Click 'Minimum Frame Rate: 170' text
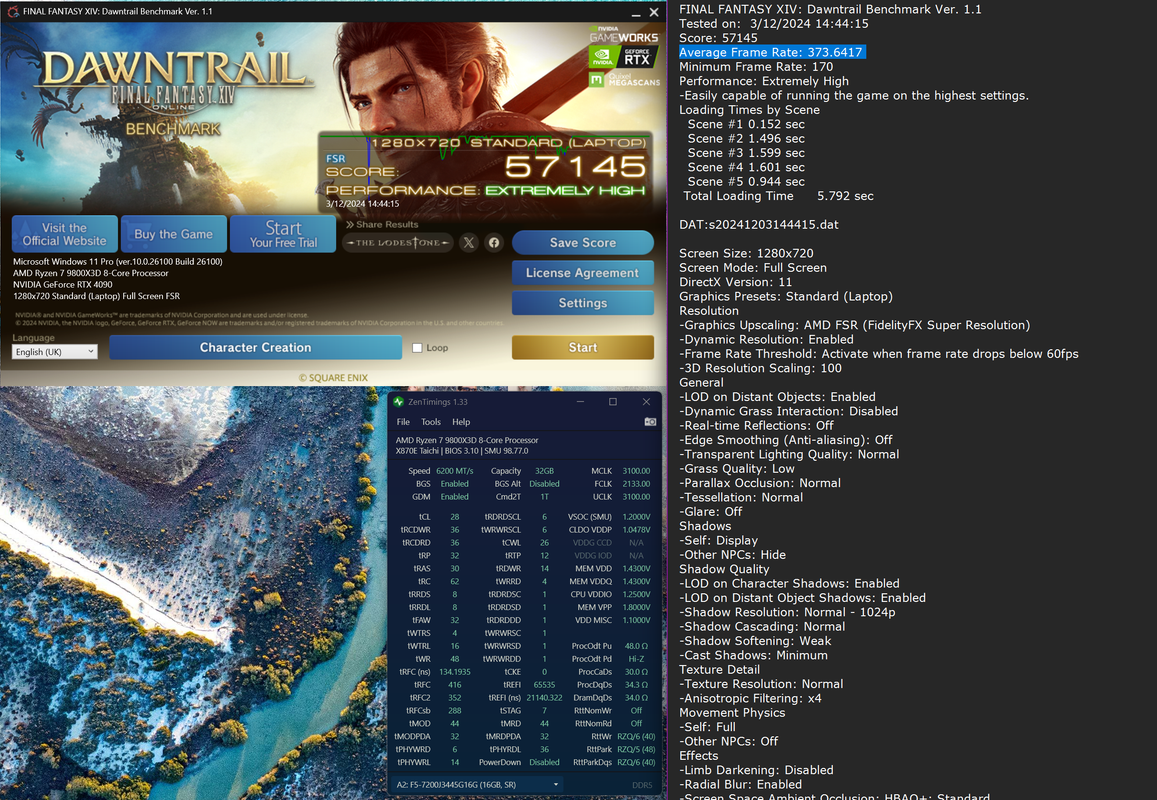1157x800 pixels. click(756, 66)
